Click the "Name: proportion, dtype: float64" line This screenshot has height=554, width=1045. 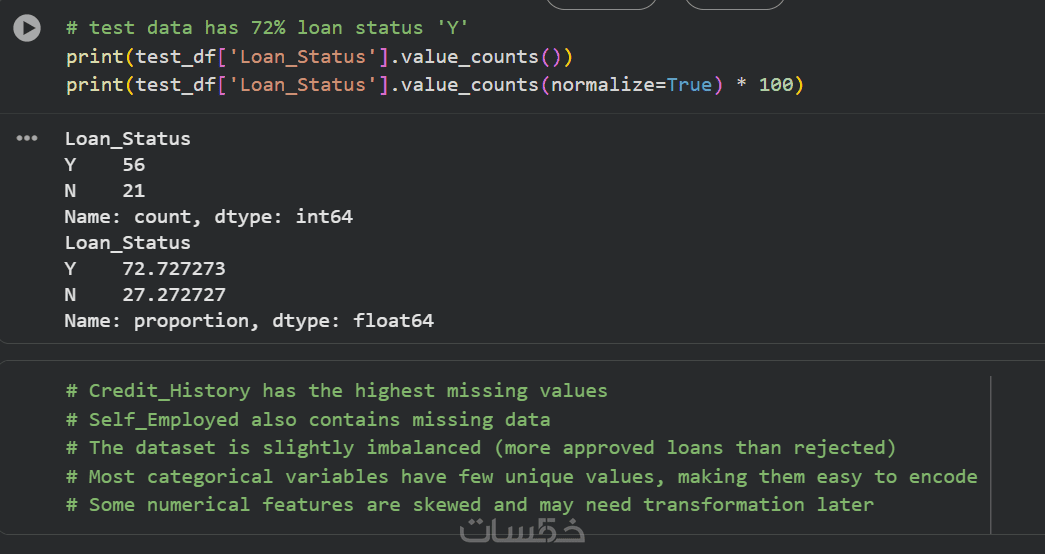click(249, 321)
